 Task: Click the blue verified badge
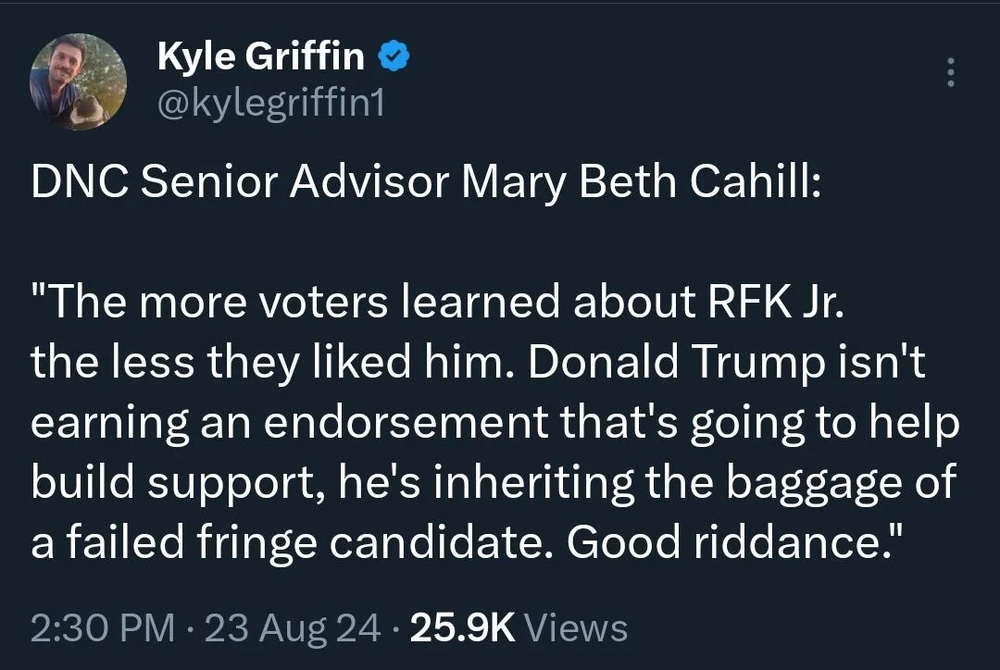click(393, 58)
